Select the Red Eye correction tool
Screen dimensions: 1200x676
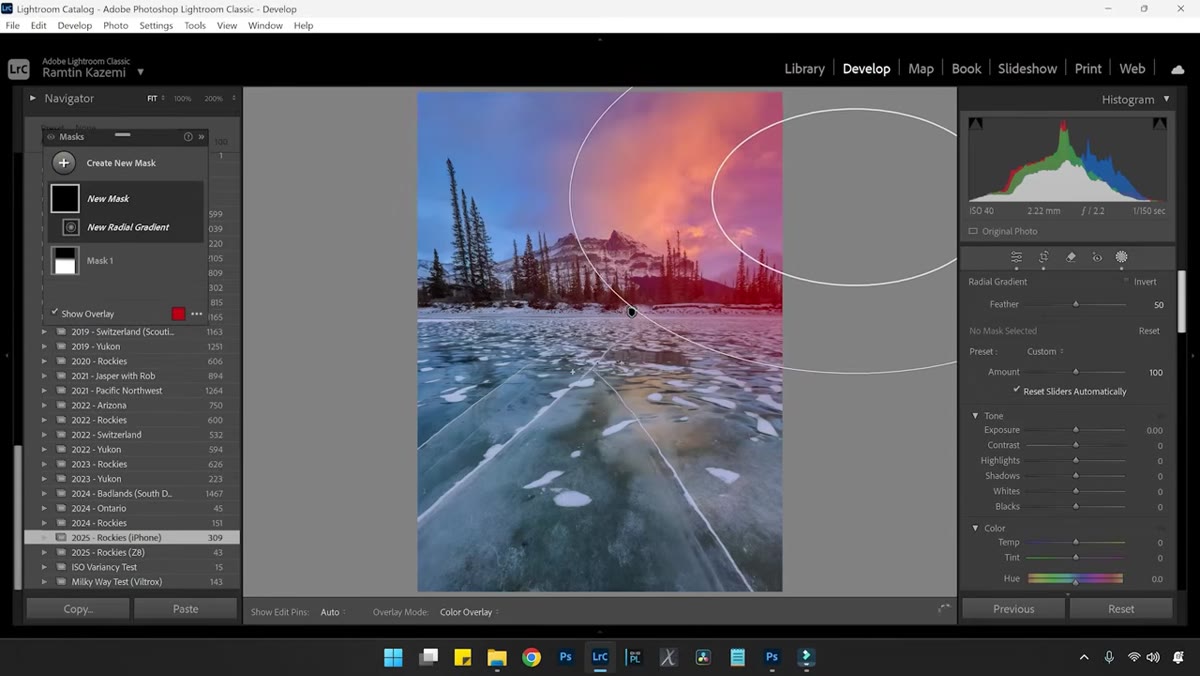(1096, 257)
